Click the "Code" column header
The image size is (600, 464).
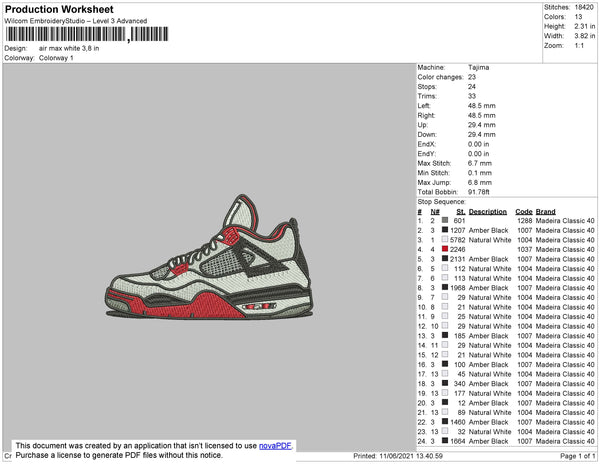[x=524, y=212]
